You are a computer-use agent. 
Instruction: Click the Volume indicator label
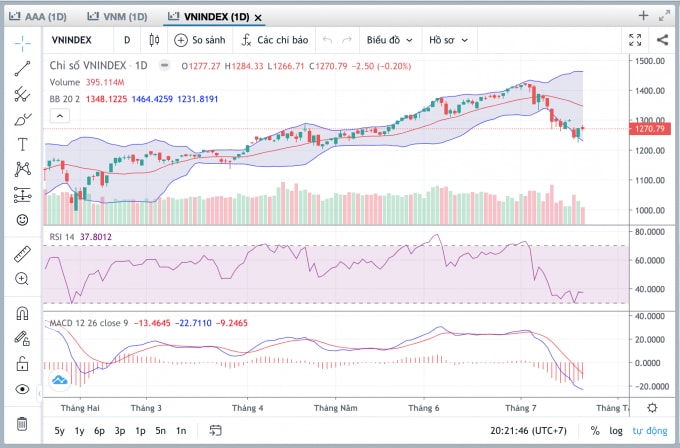pos(65,82)
